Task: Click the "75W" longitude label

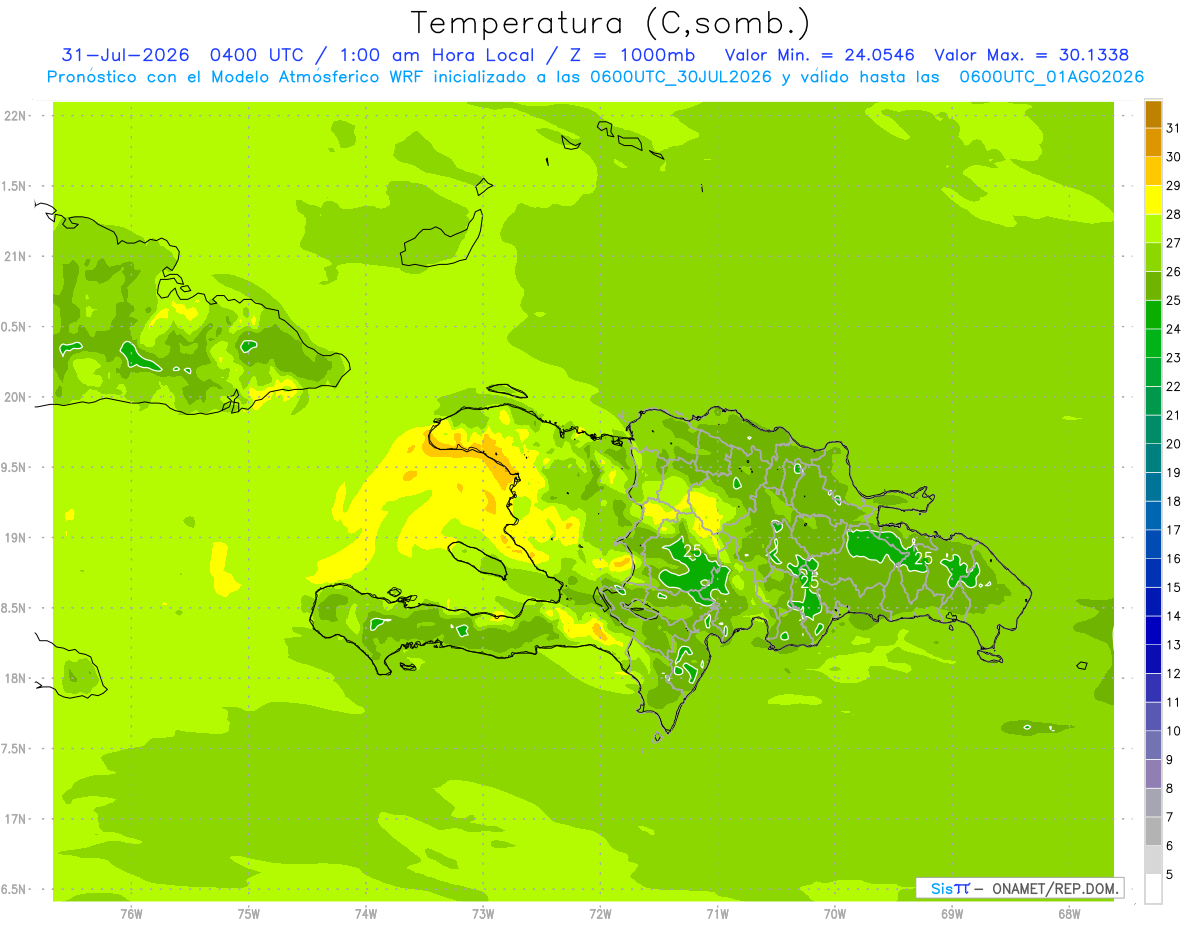Action: (249, 914)
